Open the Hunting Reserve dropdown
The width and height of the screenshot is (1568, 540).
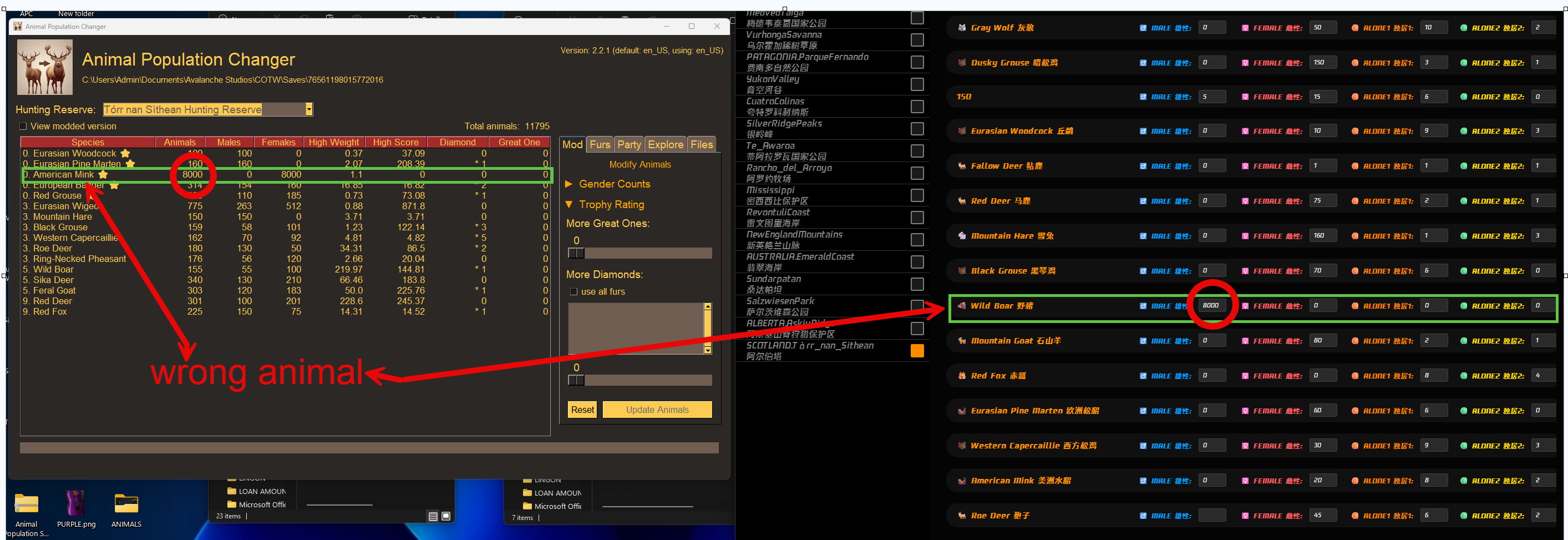(x=308, y=109)
